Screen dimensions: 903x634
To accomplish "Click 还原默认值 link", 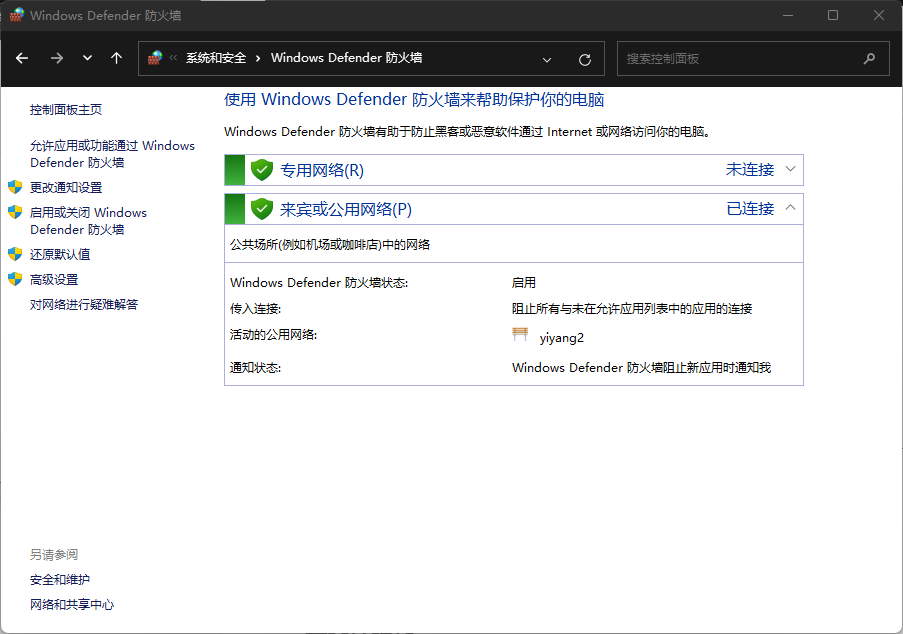I will tap(60, 254).
